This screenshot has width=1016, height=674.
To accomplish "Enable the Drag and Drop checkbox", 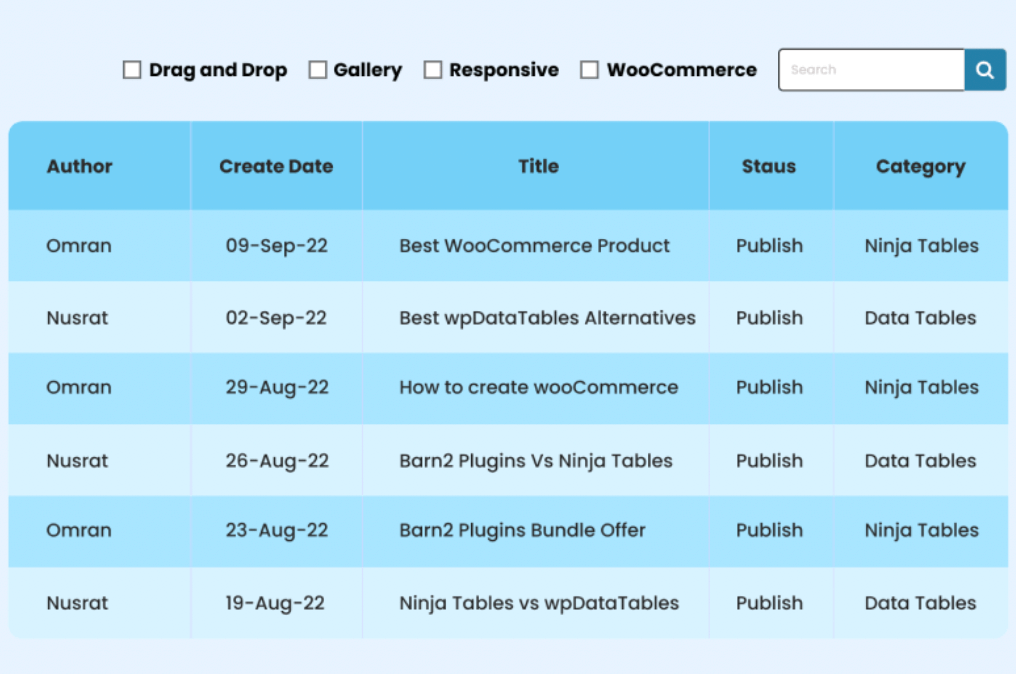I will click(132, 70).
